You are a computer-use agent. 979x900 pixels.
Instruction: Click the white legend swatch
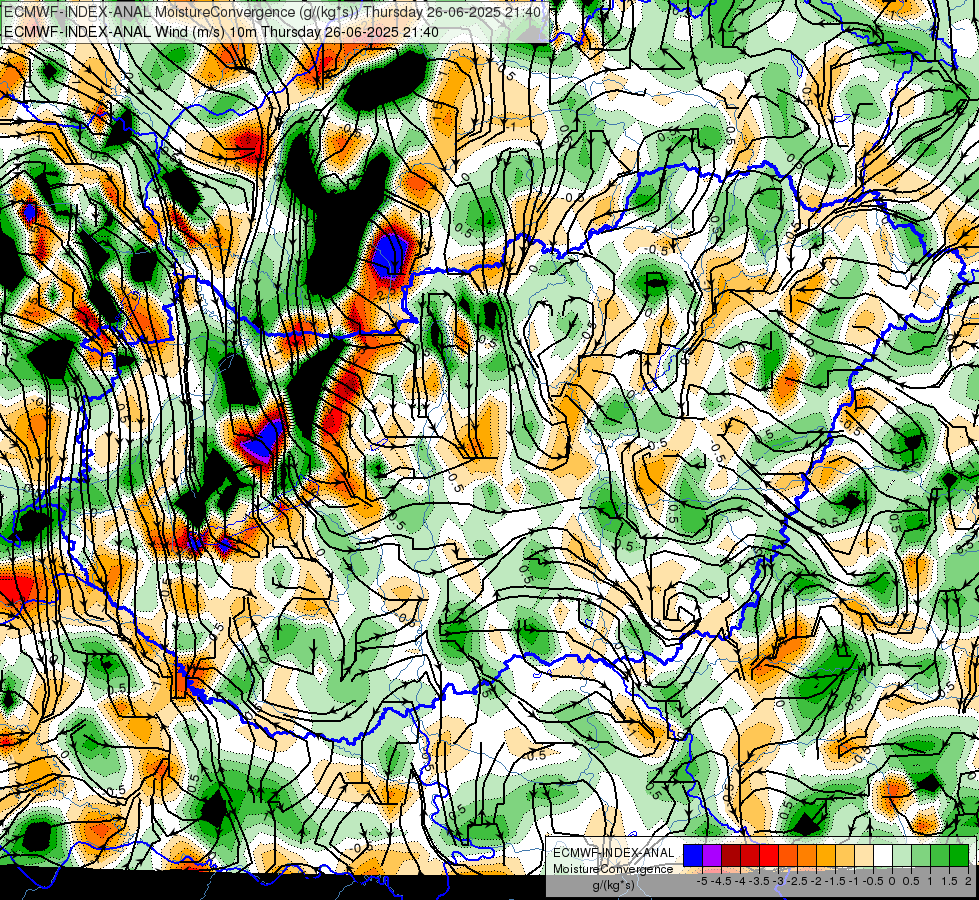coord(883,855)
